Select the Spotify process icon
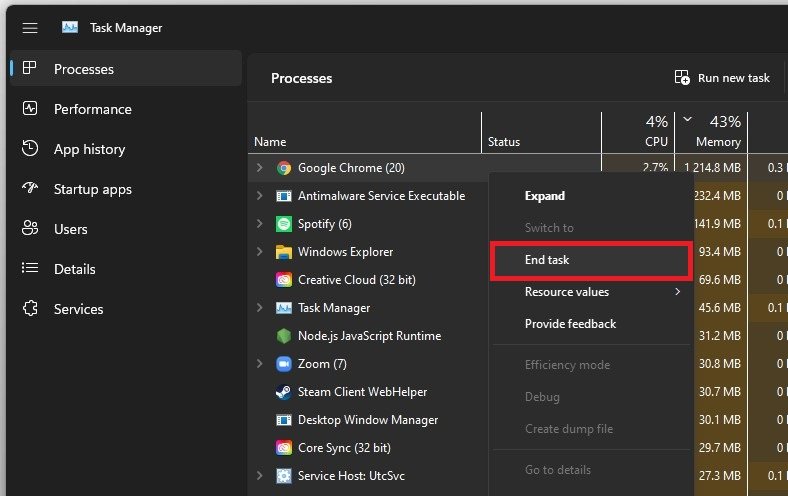The height and width of the screenshot is (496, 788). pos(283,224)
